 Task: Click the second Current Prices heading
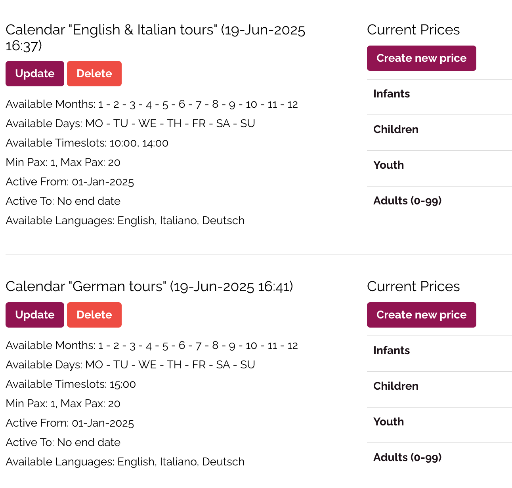click(x=413, y=286)
